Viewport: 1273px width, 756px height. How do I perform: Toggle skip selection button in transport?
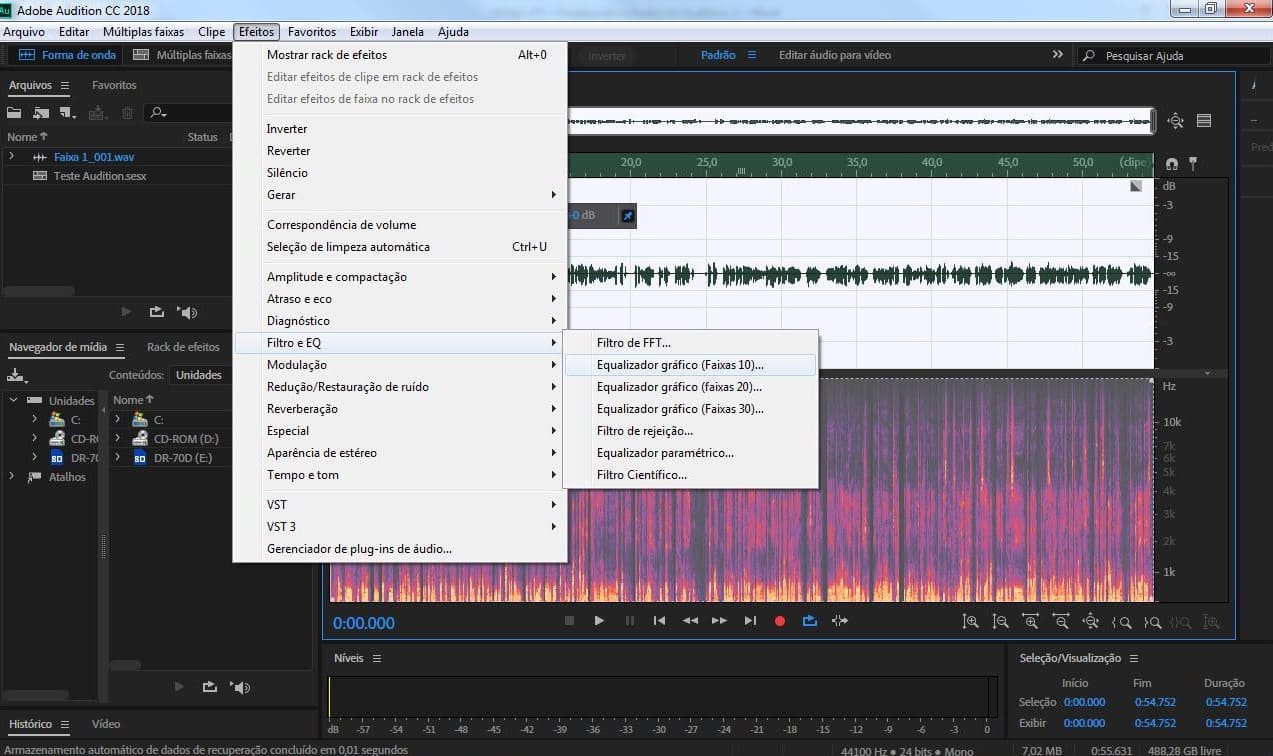[x=840, y=621]
